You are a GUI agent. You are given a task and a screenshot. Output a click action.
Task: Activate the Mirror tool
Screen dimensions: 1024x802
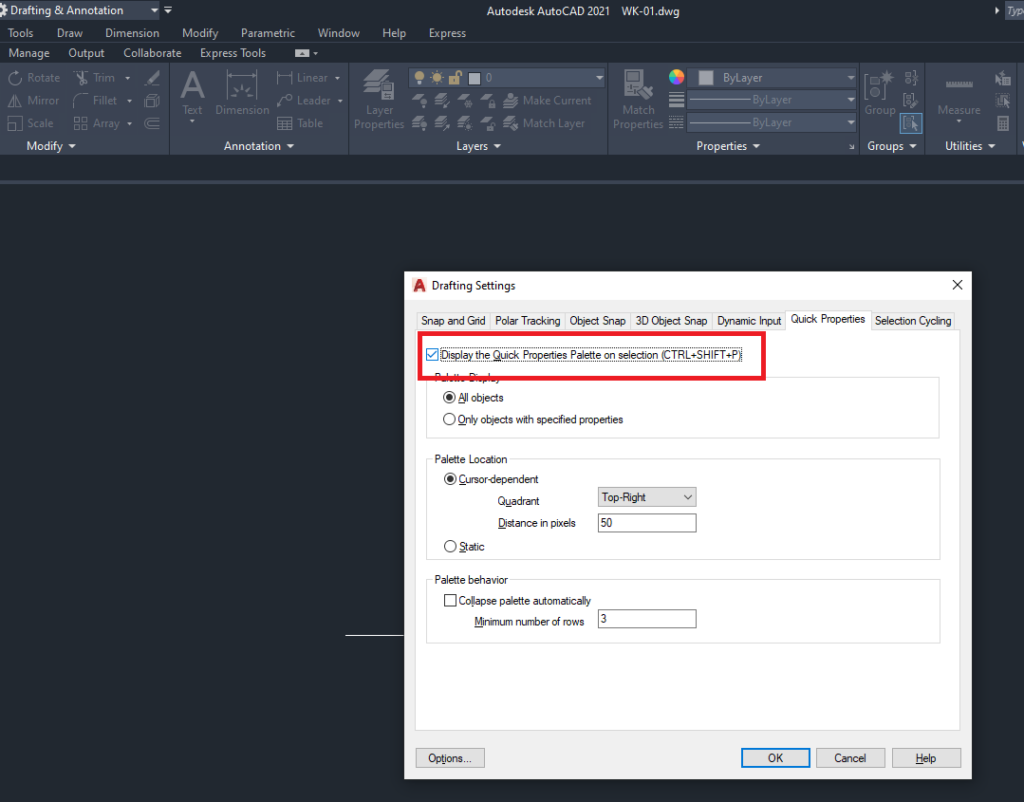click(34, 100)
